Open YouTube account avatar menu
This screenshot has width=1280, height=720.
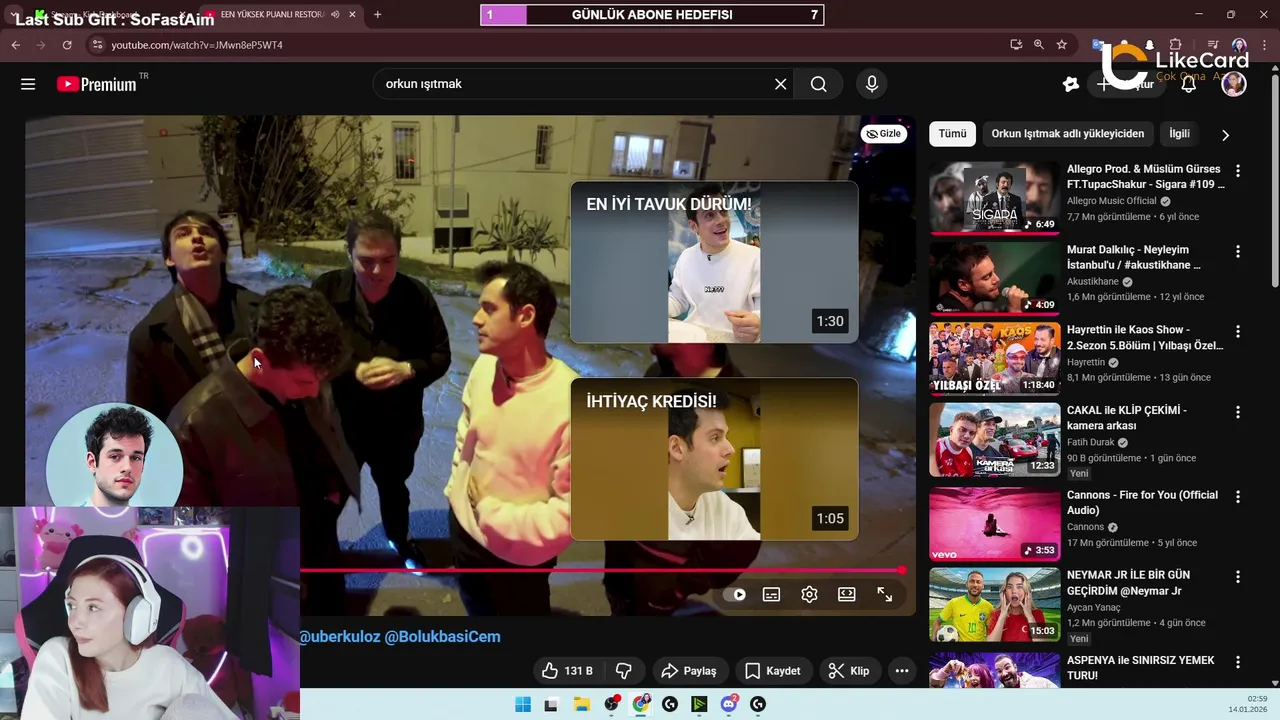click(1234, 84)
